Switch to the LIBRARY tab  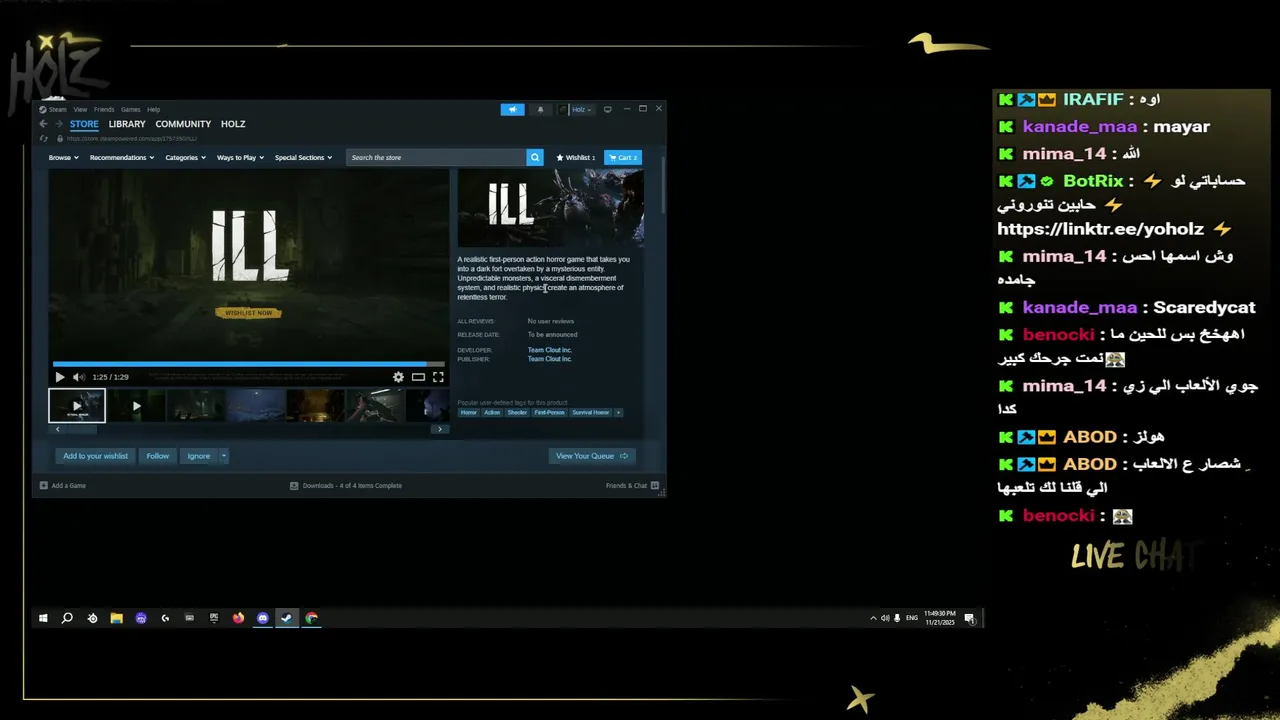click(x=127, y=124)
